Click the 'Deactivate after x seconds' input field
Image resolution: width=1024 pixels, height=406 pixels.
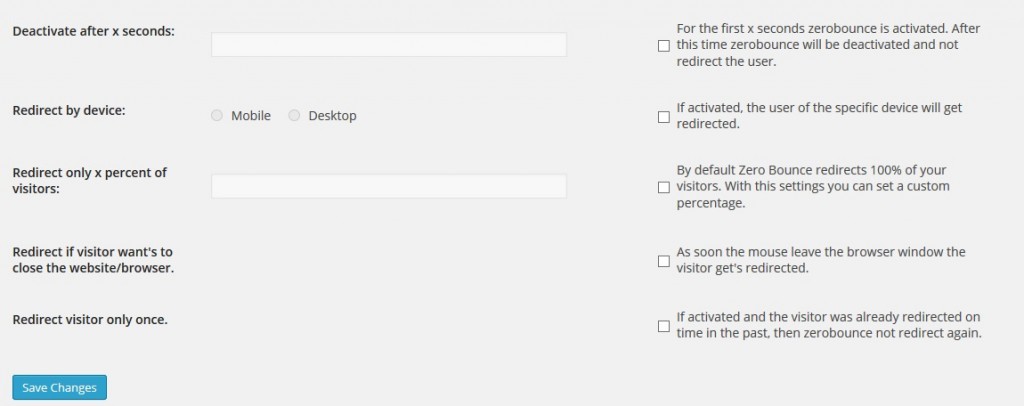[x=388, y=45]
